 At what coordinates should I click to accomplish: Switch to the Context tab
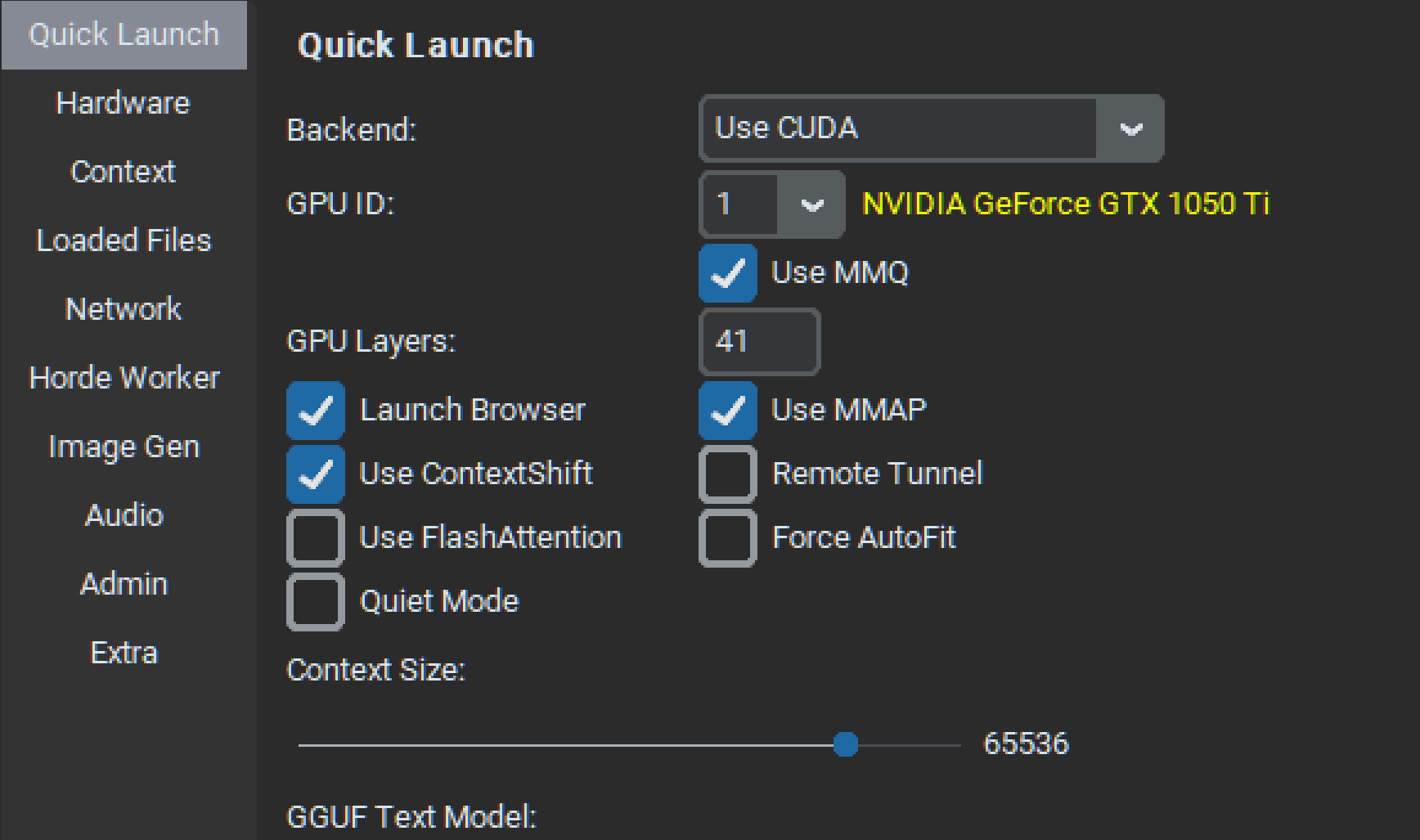[123, 173]
